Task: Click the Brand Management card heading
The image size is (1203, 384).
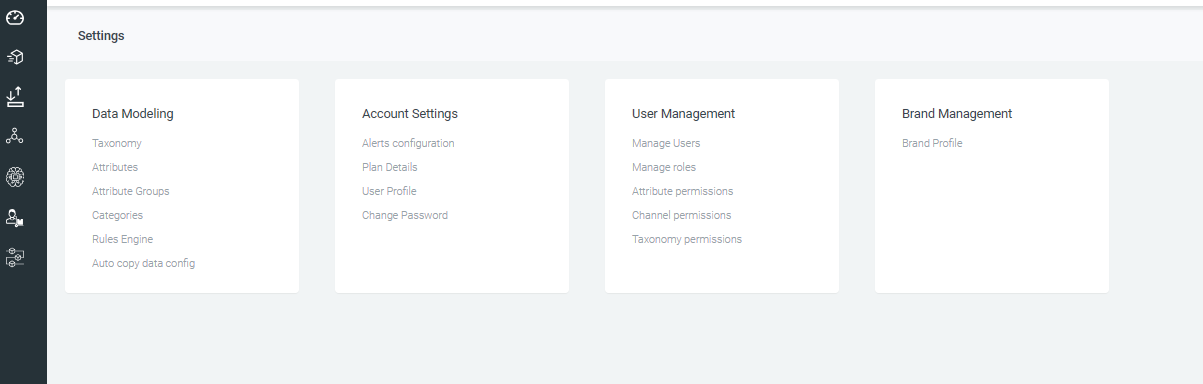Action: pos(957,114)
